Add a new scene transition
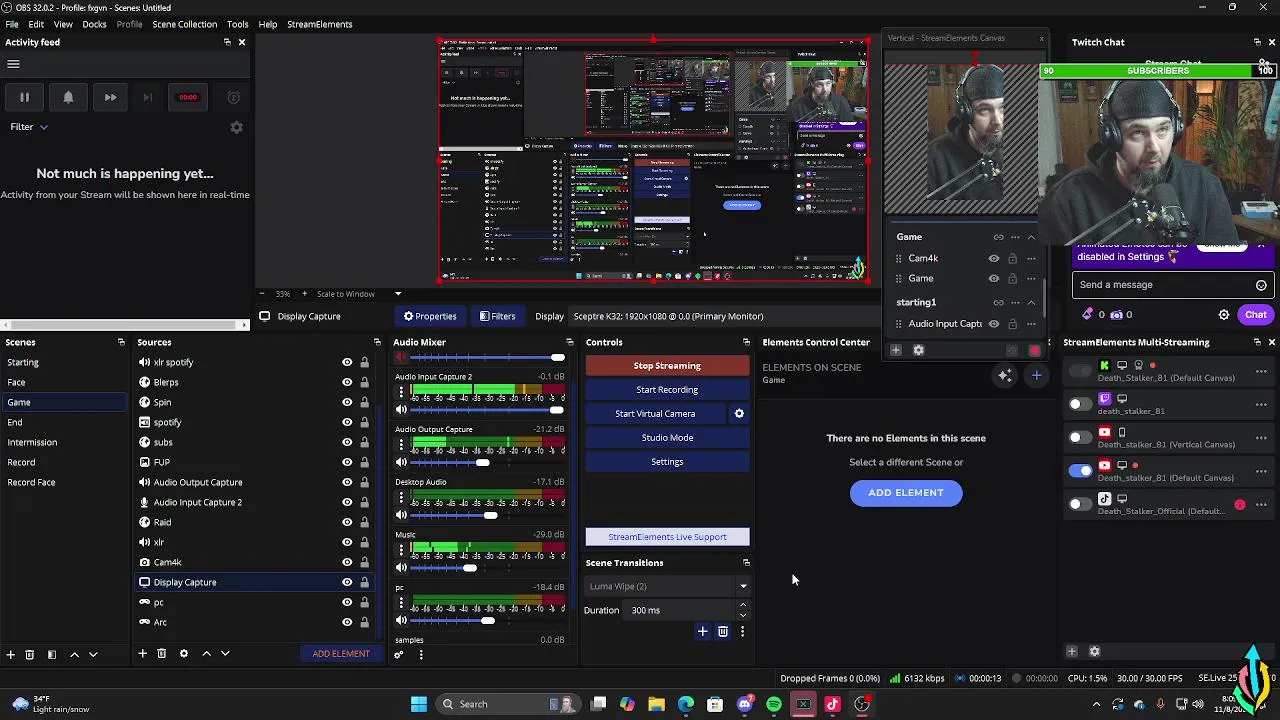 (x=702, y=632)
